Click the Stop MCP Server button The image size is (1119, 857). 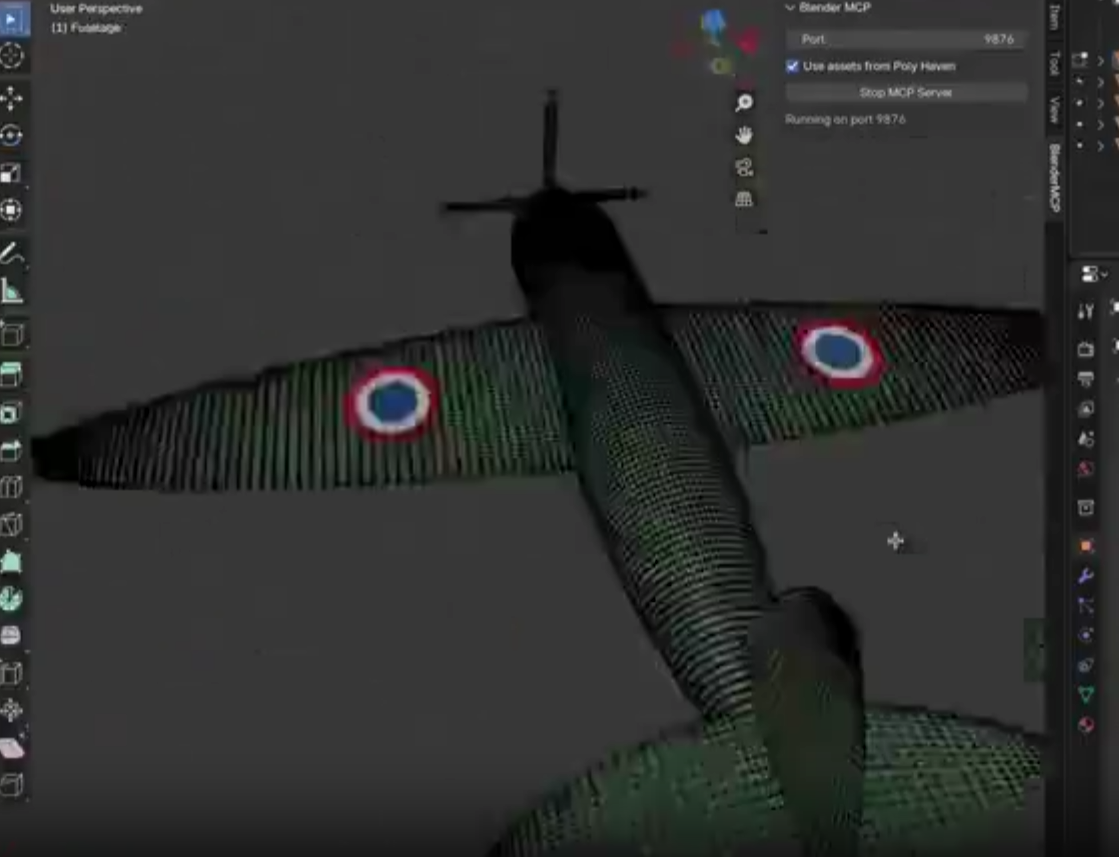[906, 93]
